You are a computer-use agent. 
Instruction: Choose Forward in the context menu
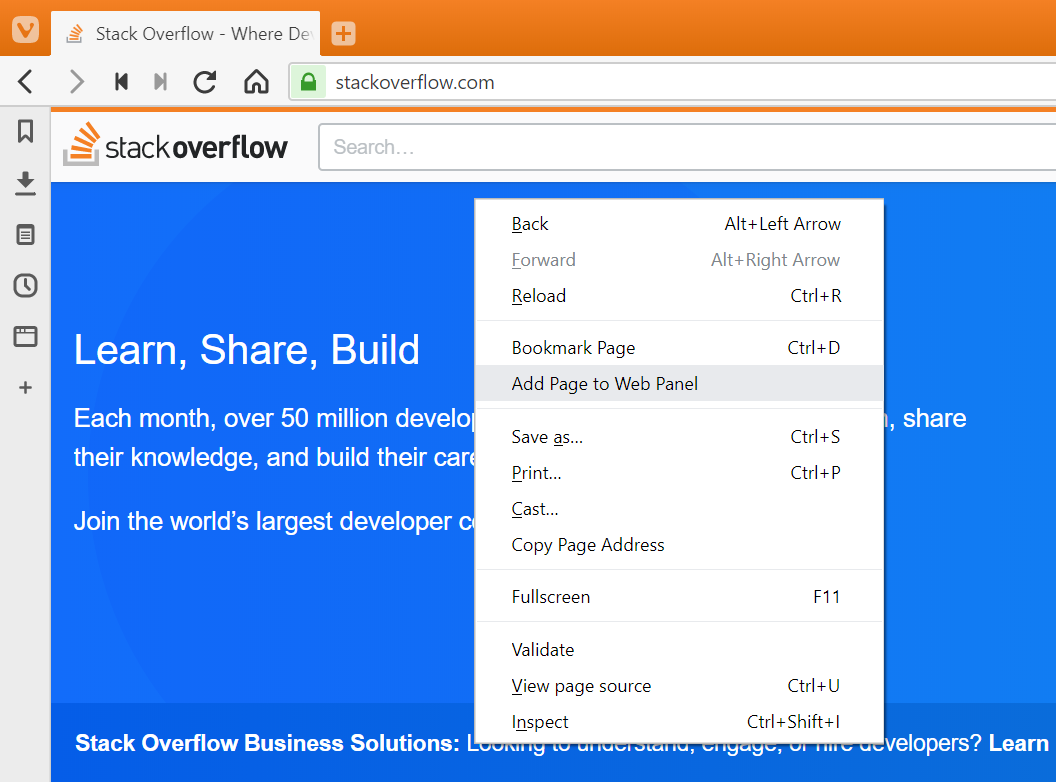(679, 260)
